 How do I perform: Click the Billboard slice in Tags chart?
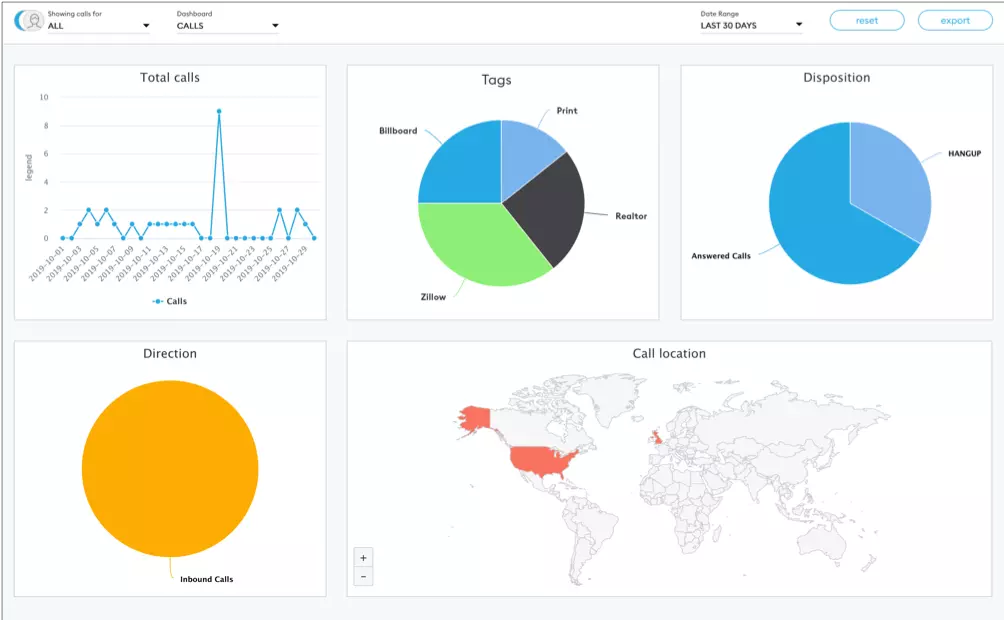(x=462, y=165)
